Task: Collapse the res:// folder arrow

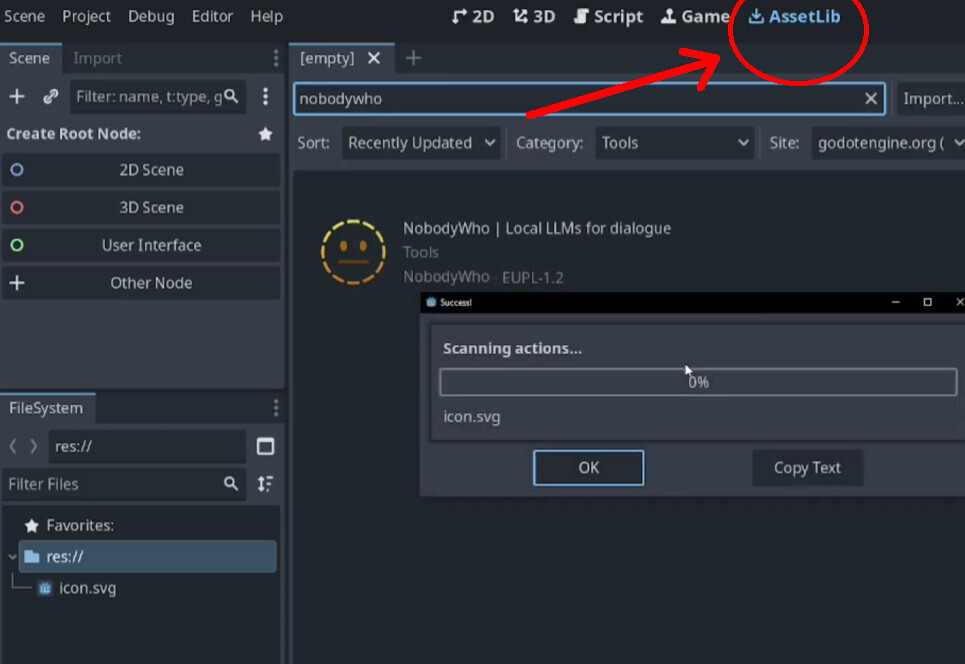Action: [x=12, y=557]
